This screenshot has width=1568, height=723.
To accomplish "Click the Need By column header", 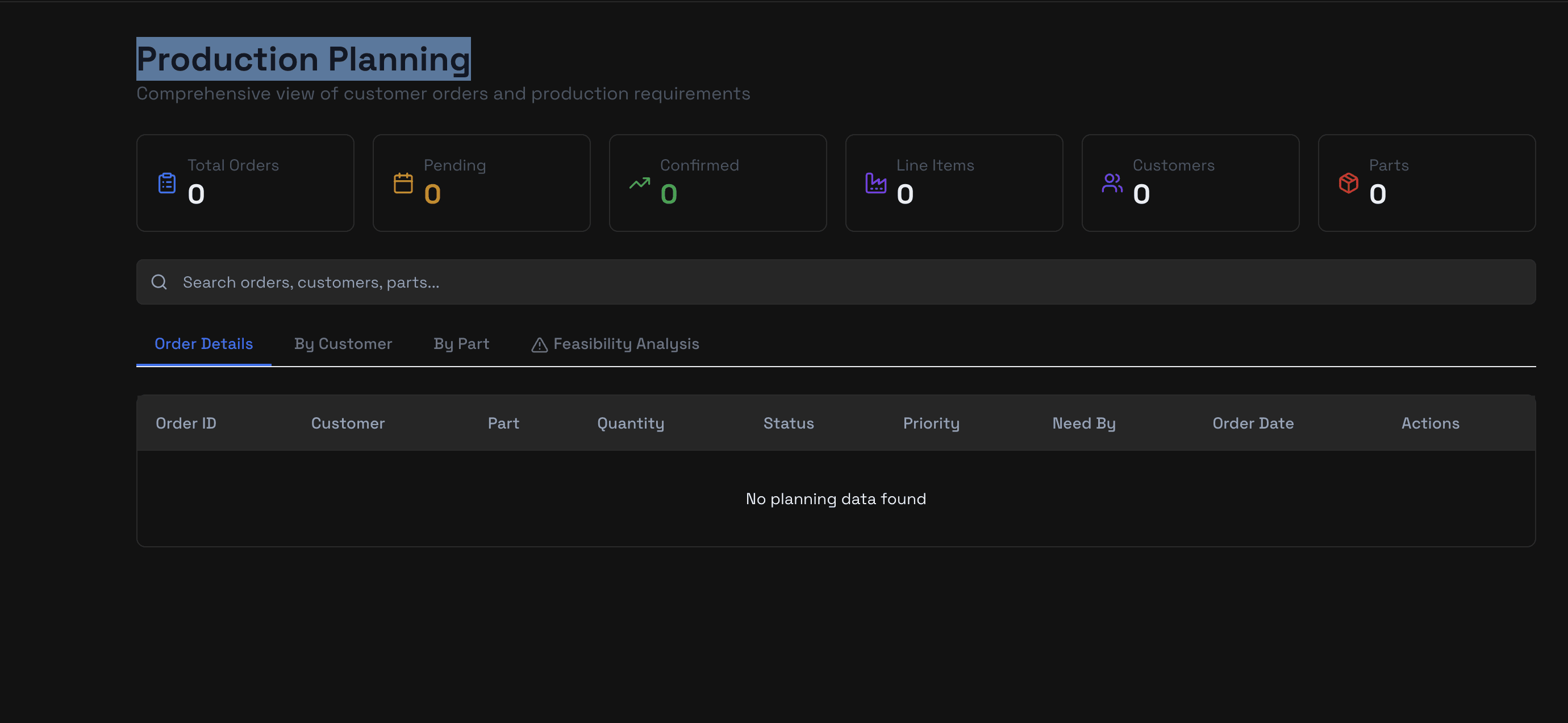I will [1083, 423].
